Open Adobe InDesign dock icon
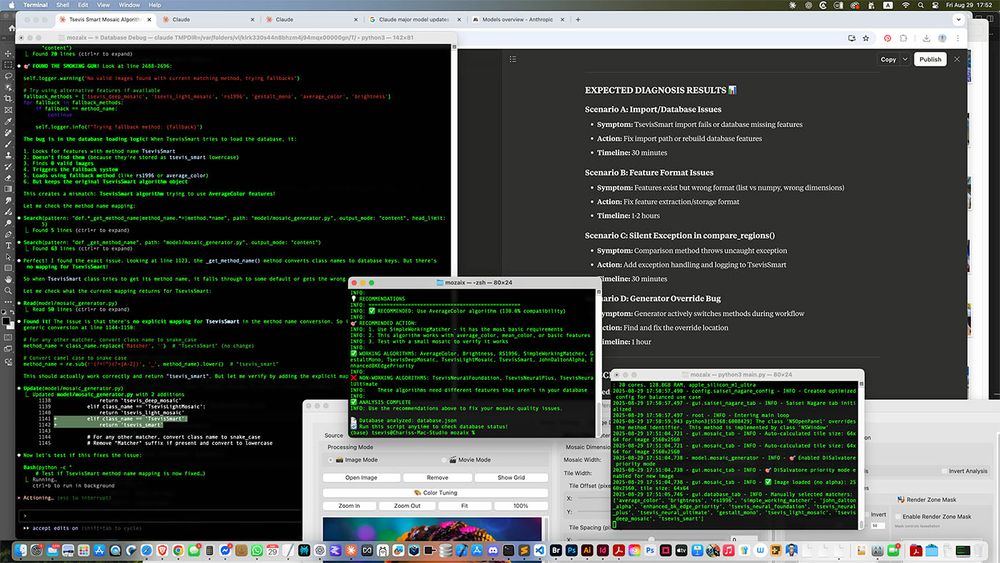Image resolution: width=1000 pixels, height=563 pixels. [x=603, y=550]
